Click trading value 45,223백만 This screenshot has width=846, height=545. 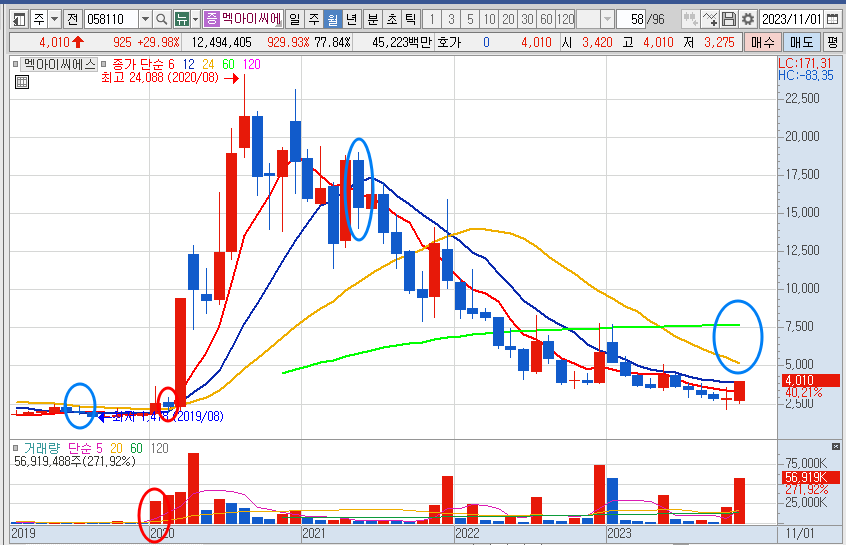pos(401,42)
